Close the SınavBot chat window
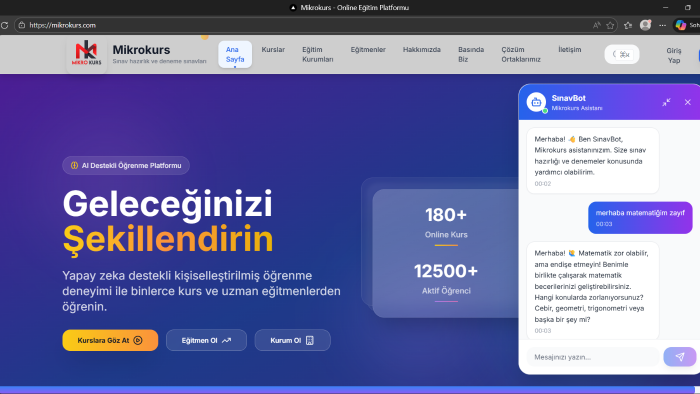This screenshot has width=700, height=394. click(688, 102)
